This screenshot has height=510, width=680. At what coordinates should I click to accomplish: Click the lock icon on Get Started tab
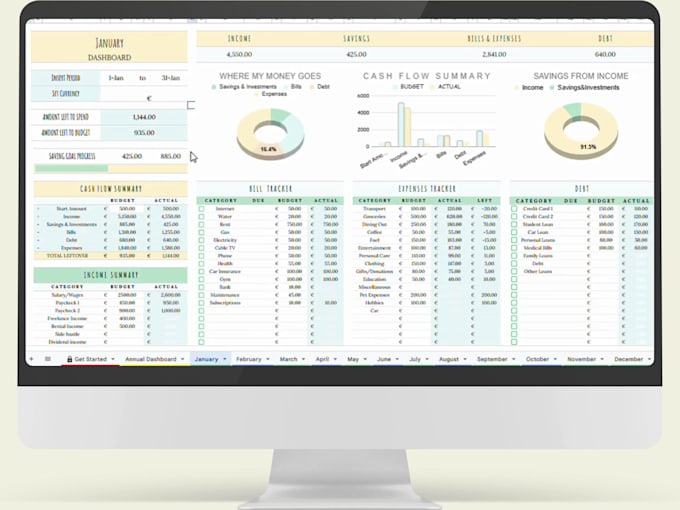pyautogui.click(x=69, y=359)
